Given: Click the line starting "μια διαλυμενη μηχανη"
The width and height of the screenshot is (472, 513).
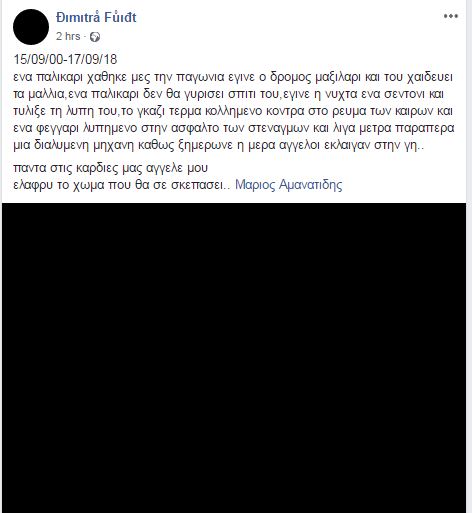Looking at the screenshot, I should coord(219,145).
